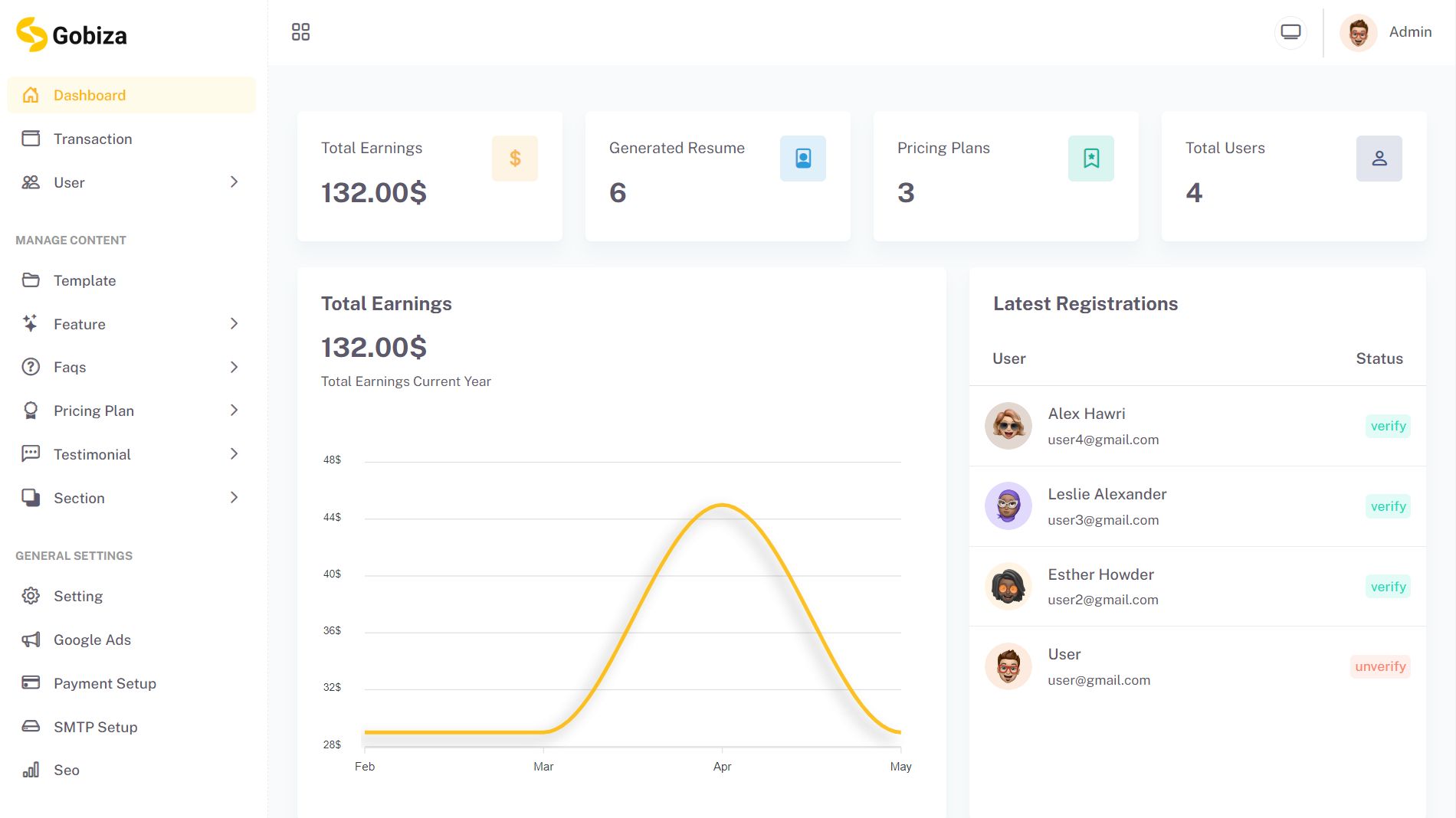
Task: Click the unverify badge for User
Action: [x=1379, y=666]
